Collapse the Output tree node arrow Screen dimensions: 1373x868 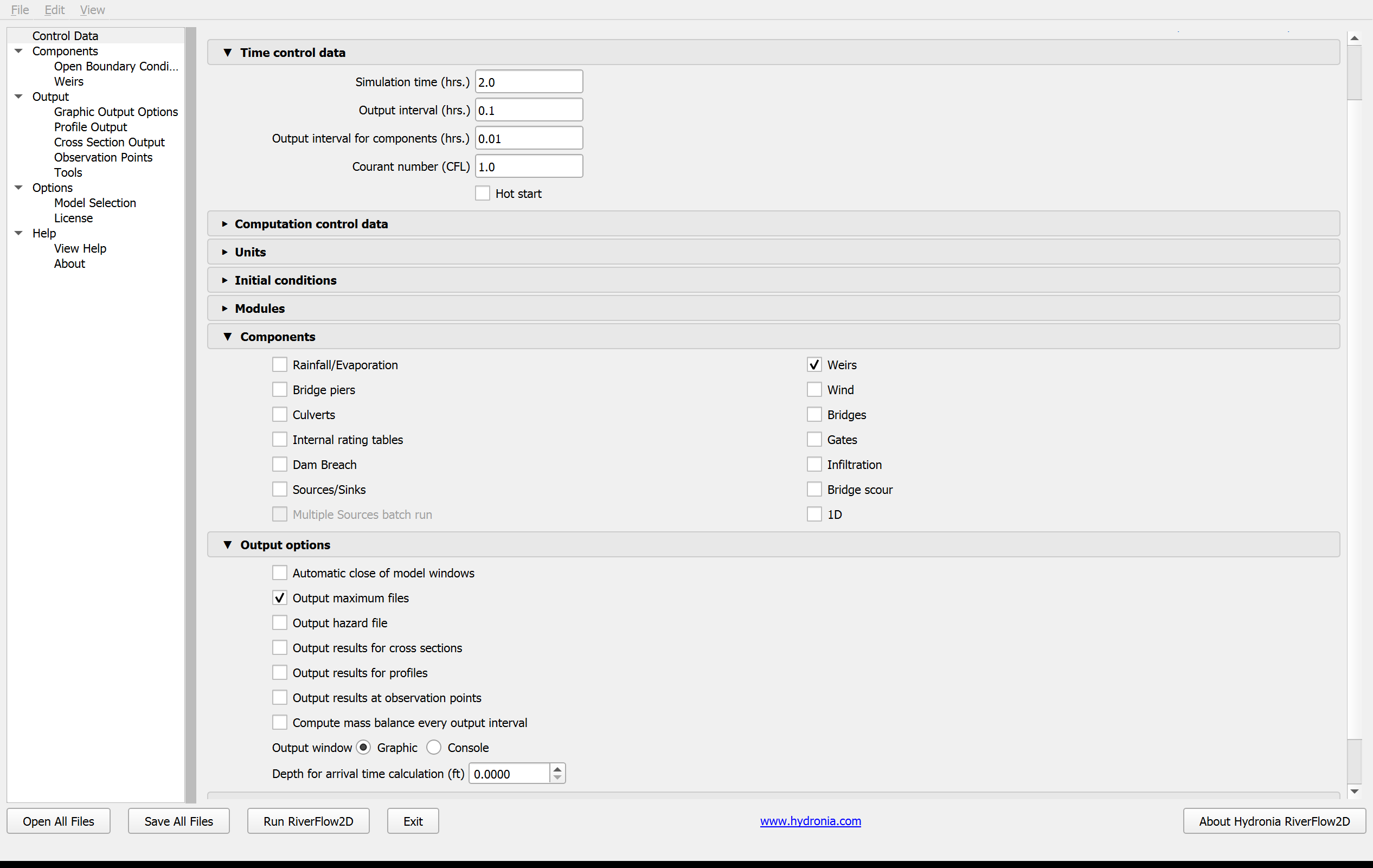coord(18,97)
